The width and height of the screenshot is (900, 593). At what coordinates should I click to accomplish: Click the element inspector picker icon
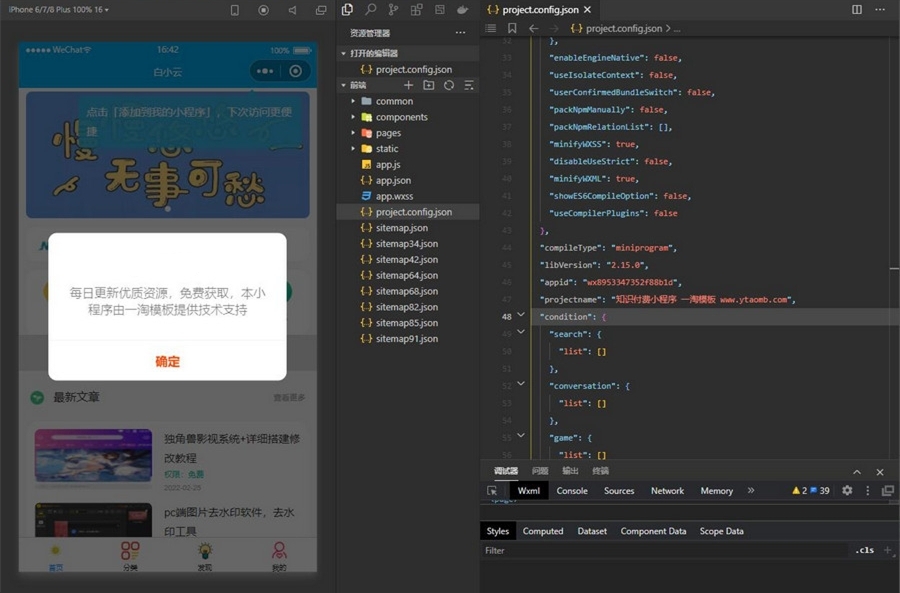(x=492, y=491)
